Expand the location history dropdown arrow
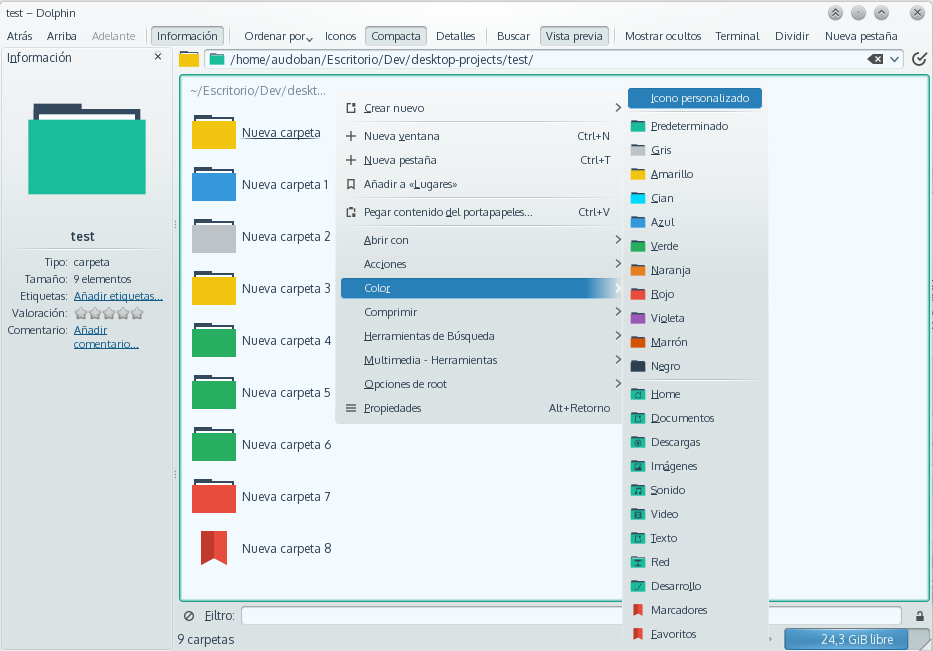This screenshot has width=933, height=651. click(894, 59)
